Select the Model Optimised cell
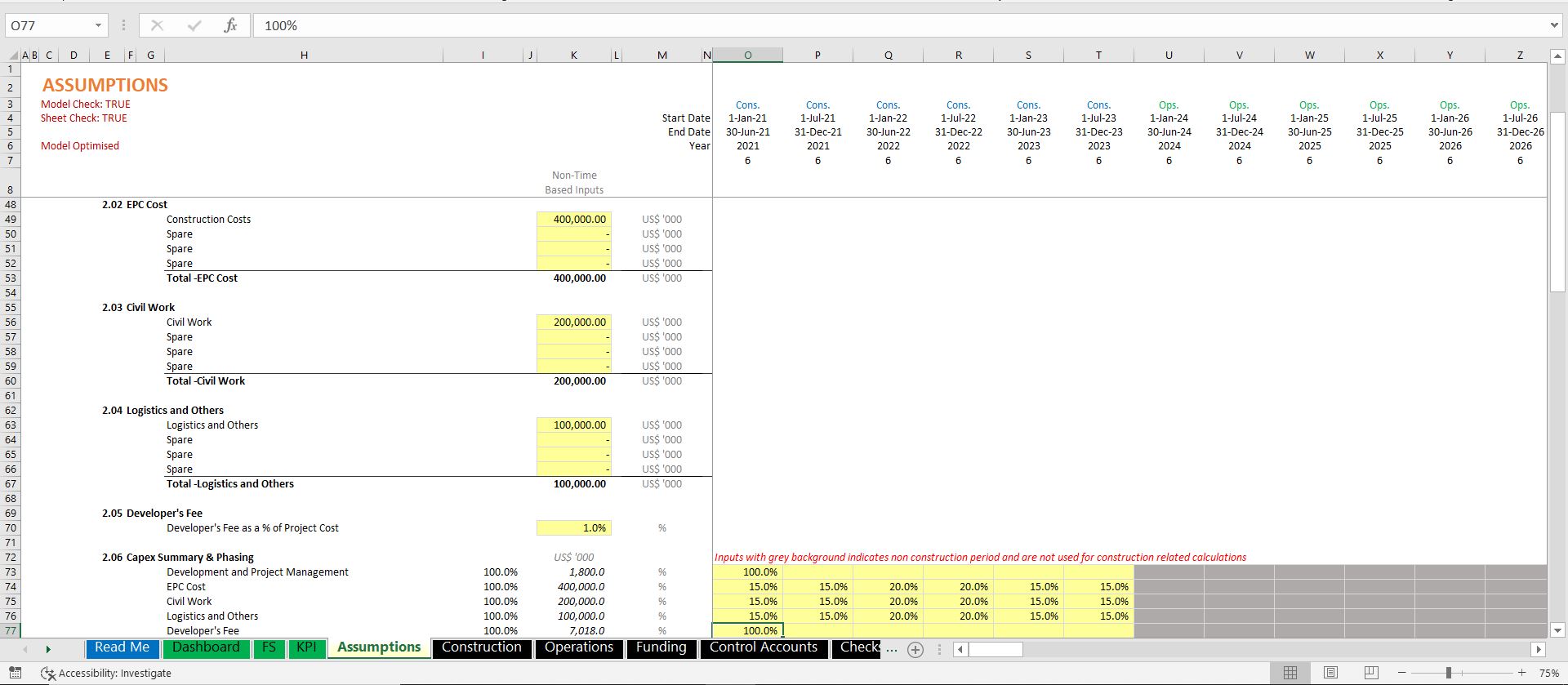 80,146
